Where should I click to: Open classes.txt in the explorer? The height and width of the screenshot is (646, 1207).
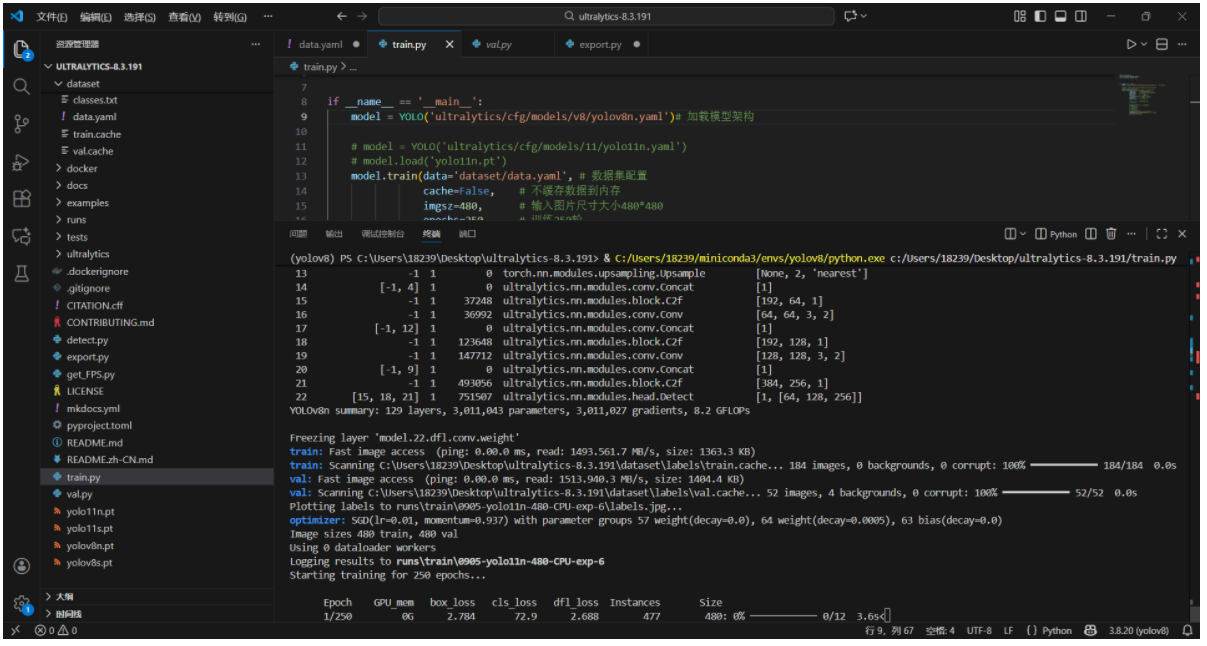point(156,100)
